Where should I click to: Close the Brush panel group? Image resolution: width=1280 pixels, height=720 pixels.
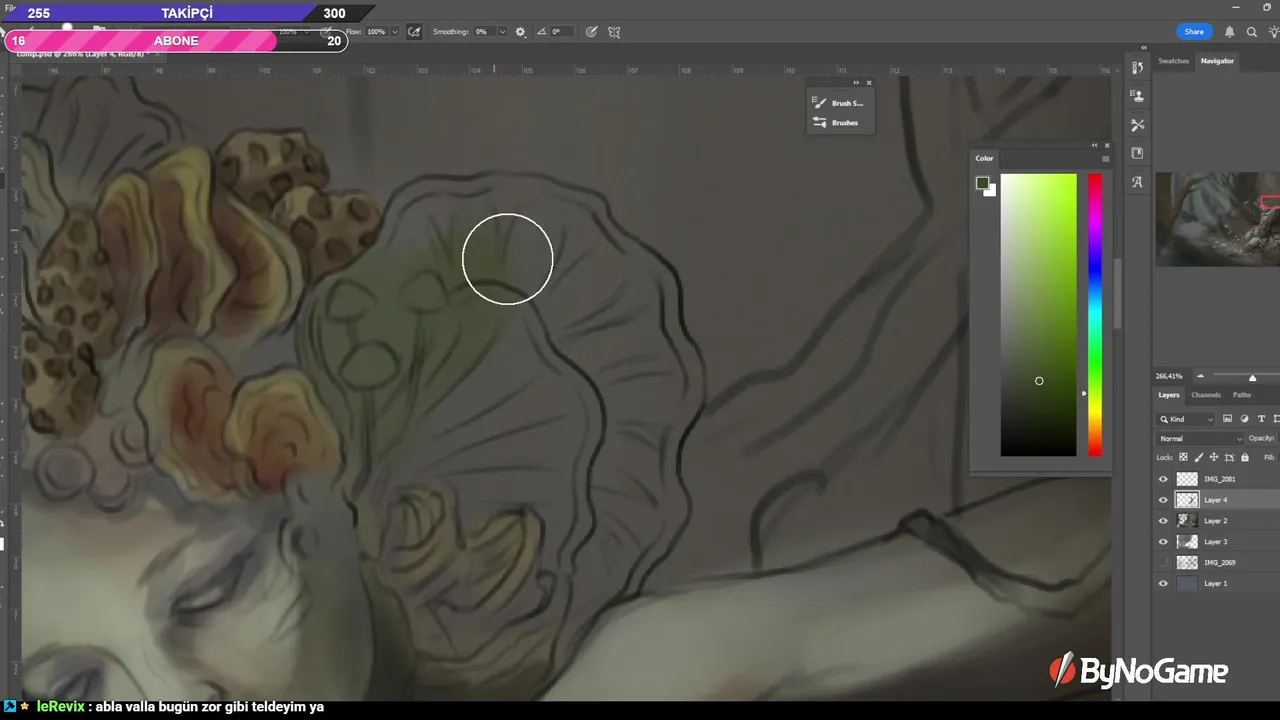(869, 83)
